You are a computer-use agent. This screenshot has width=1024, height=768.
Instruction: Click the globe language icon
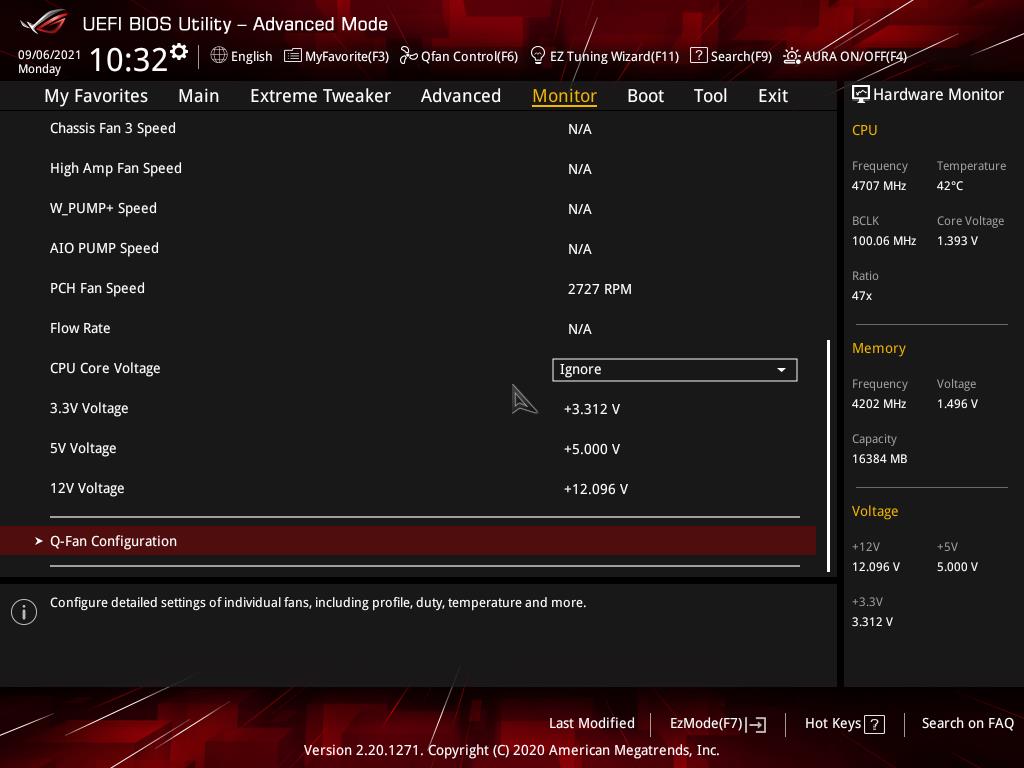click(x=219, y=56)
